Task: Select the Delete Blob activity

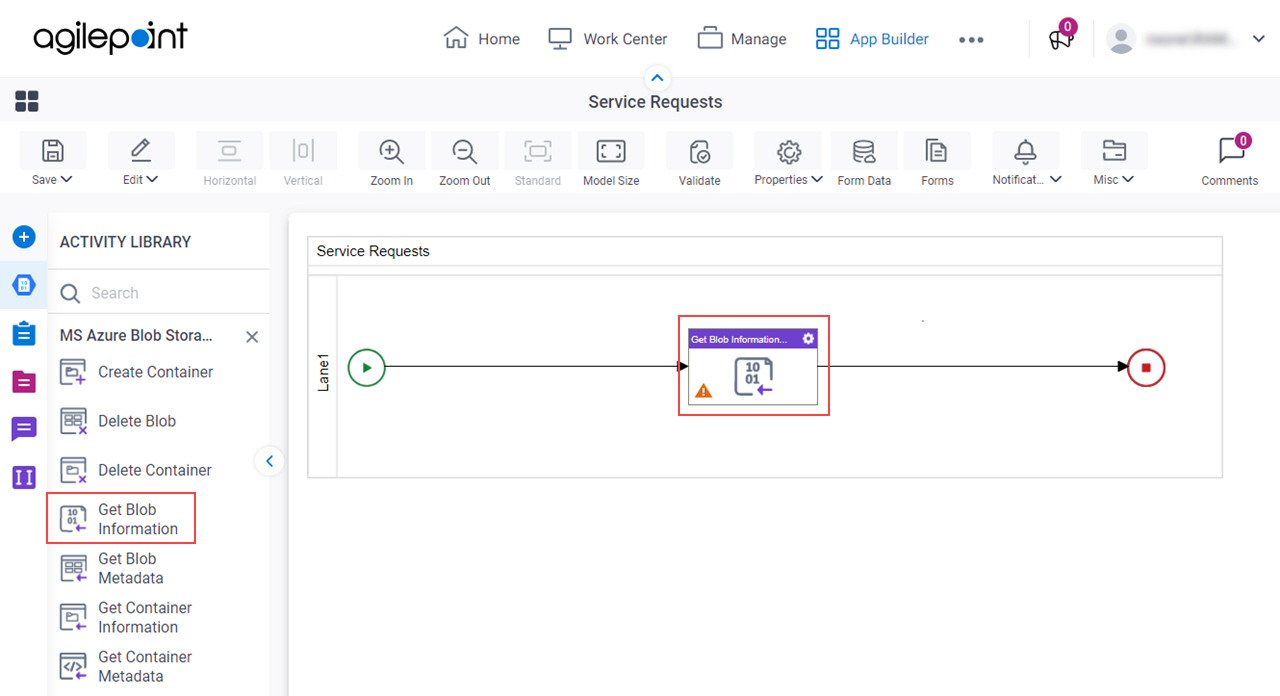Action: (118, 421)
